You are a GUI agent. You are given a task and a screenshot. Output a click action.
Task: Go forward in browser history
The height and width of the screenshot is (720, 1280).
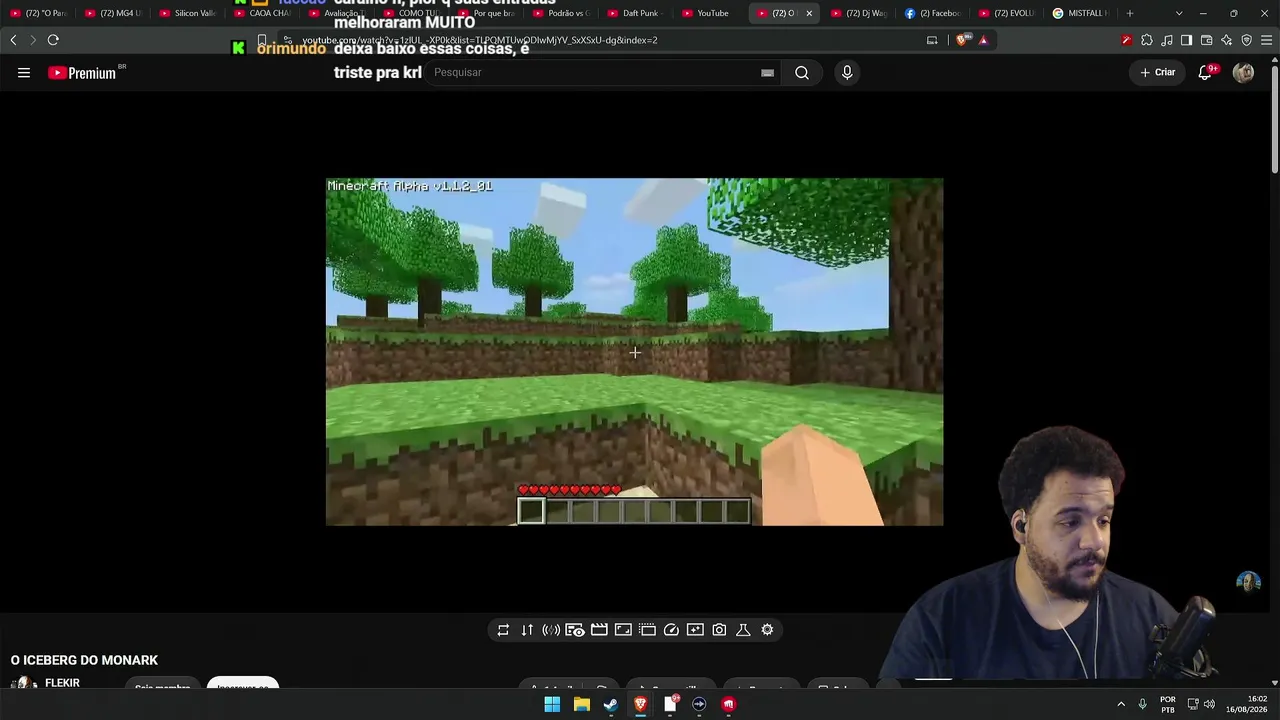[33, 40]
